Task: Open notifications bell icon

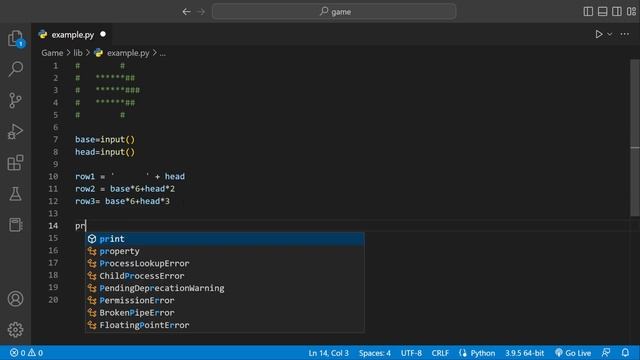Action: [625, 353]
